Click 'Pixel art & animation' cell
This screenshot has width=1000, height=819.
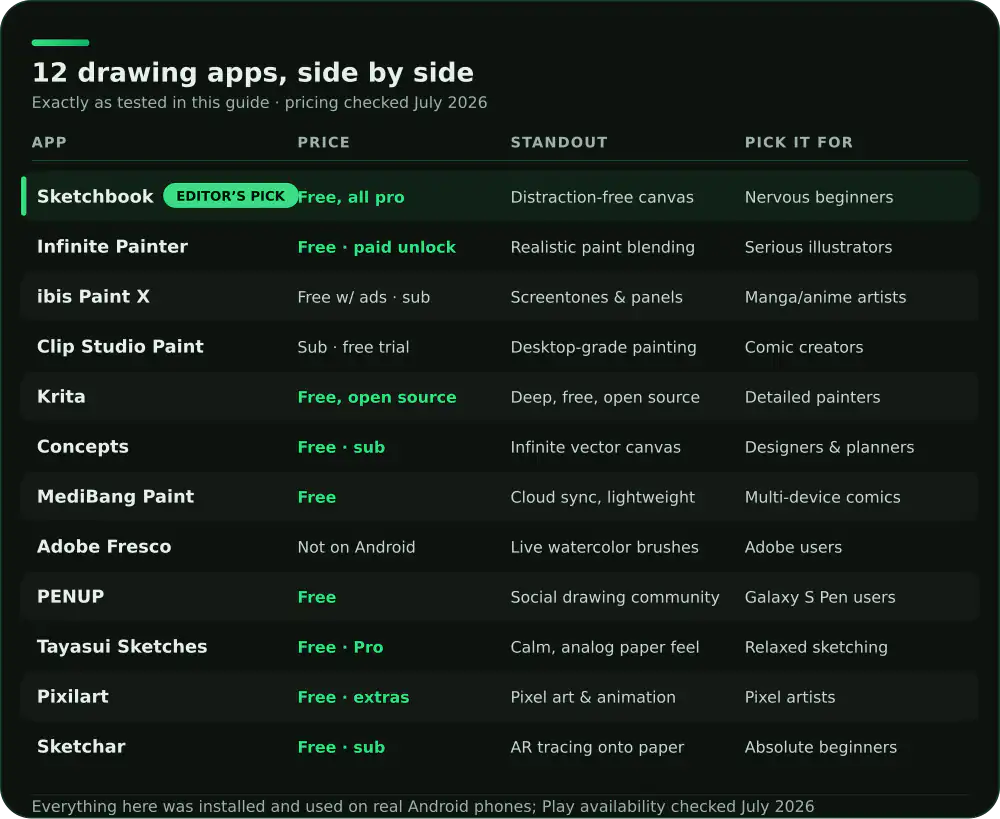tap(593, 697)
